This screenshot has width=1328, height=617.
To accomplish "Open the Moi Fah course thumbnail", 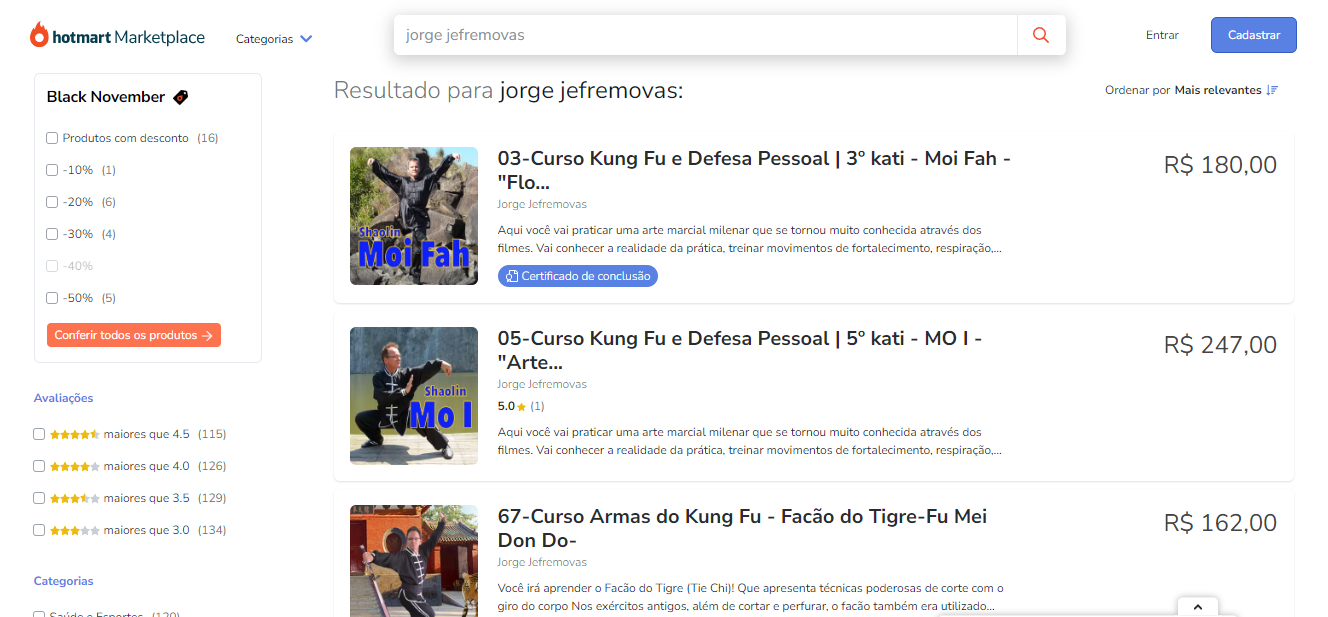I will (x=414, y=216).
